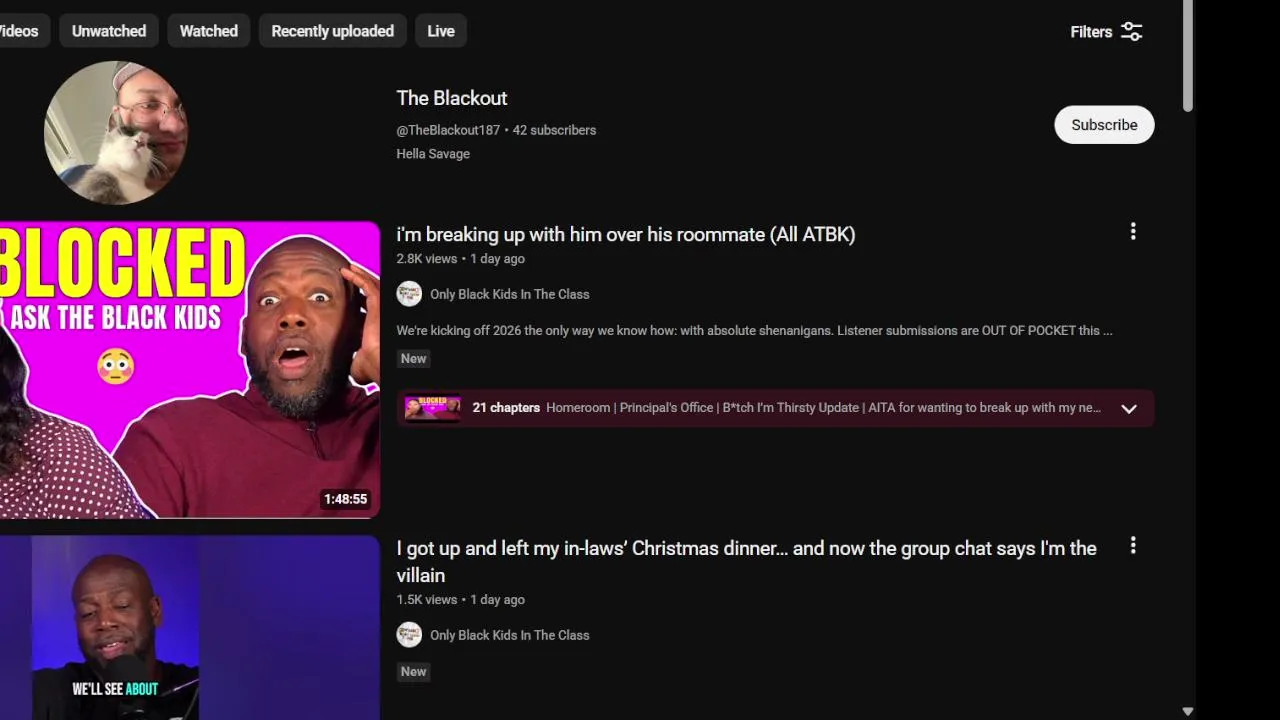Screen dimensions: 1280x720
Task: Click the vertical page scrollbar thumb
Action: pos(1187,56)
